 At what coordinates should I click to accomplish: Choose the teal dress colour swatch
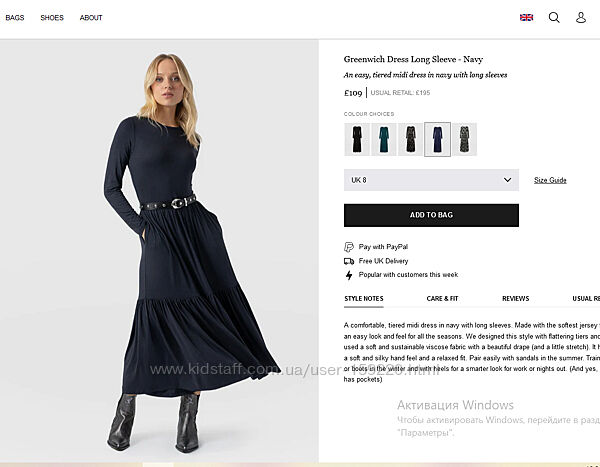tap(384, 139)
